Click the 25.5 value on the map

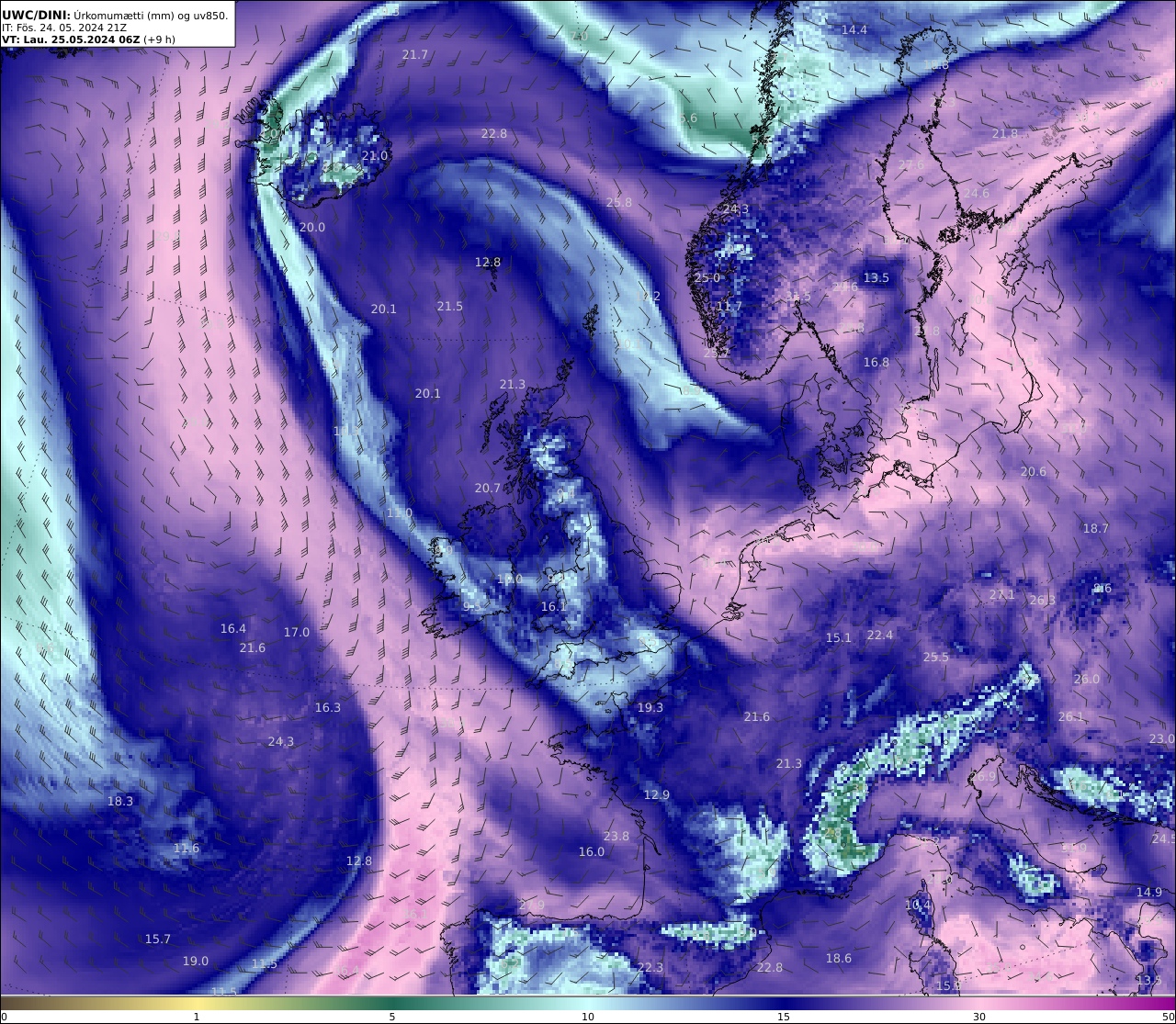click(936, 657)
